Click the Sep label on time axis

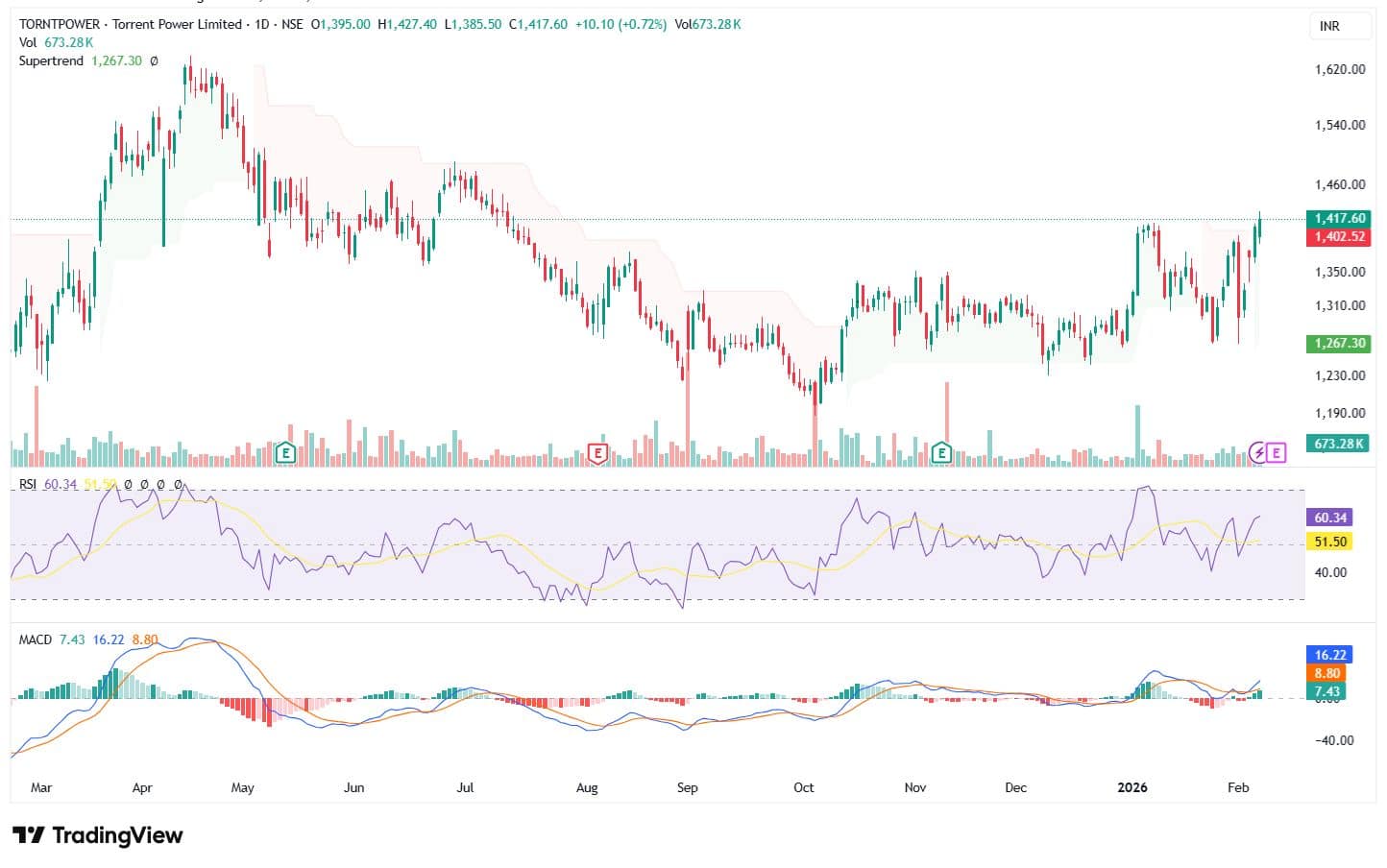pos(688,787)
